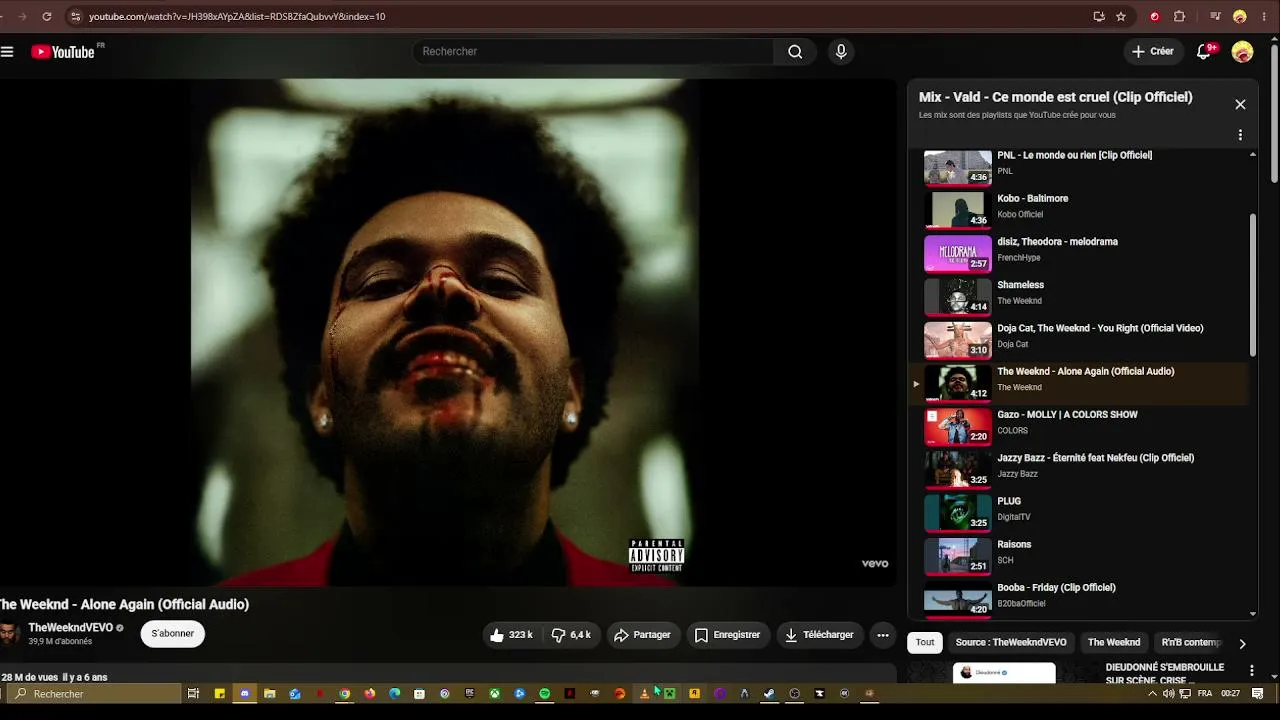Show more filter chips with the arrow
This screenshot has height=720, width=1280.
pos(1242,644)
